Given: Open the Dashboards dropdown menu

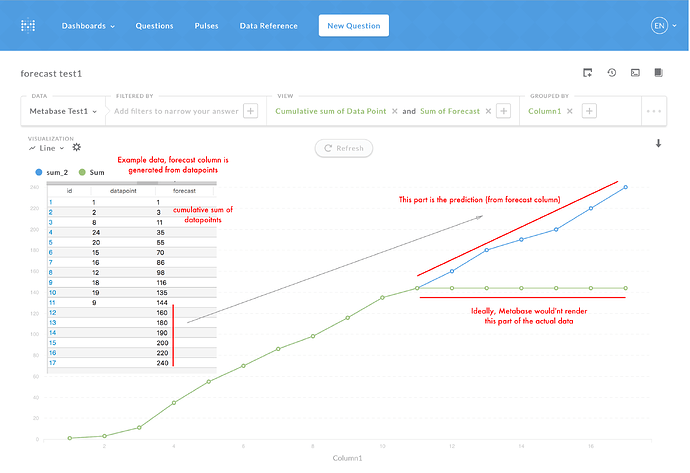Looking at the screenshot, I should 88,26.
